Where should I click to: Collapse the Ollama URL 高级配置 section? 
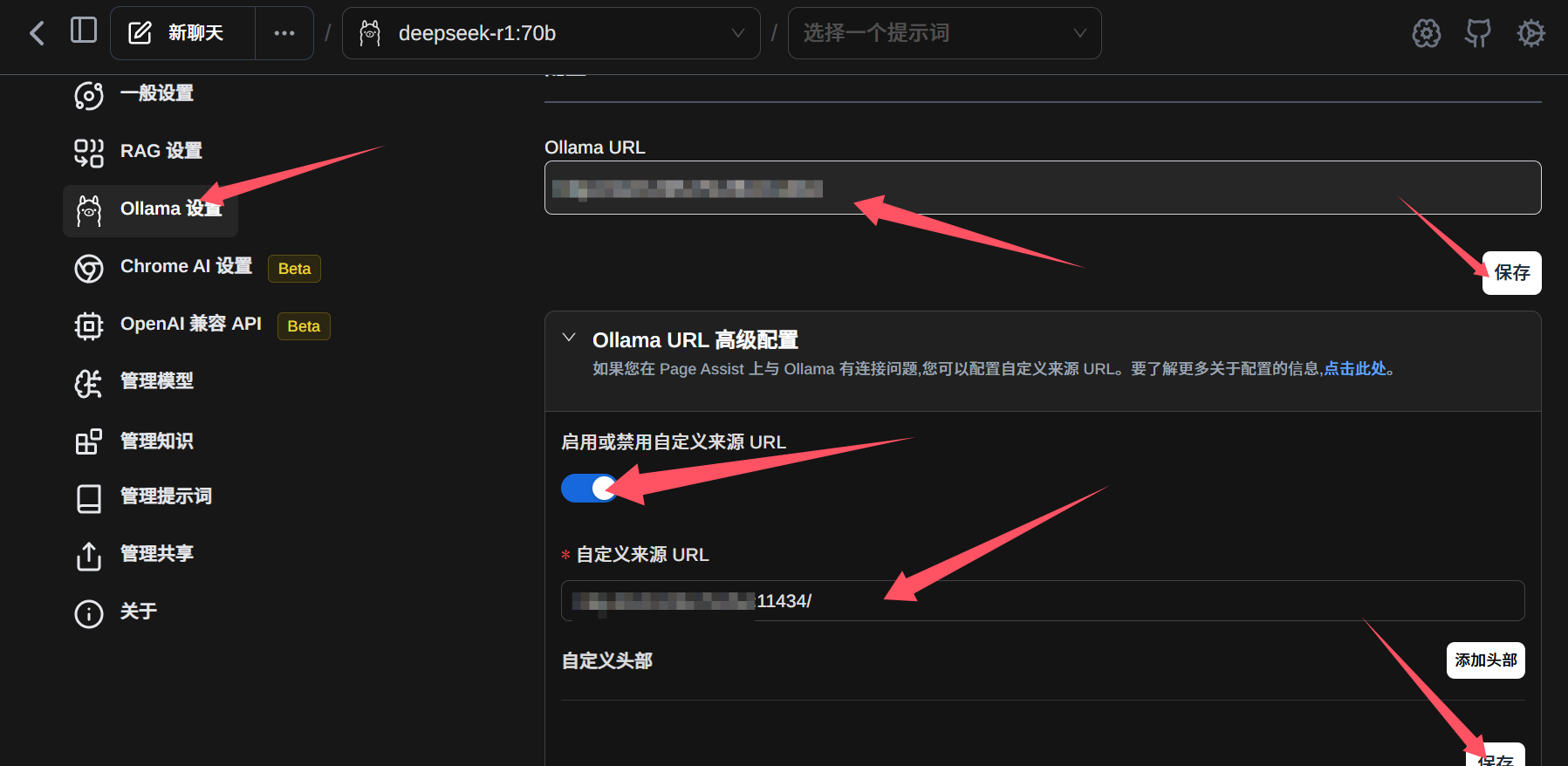coord(569,338)
